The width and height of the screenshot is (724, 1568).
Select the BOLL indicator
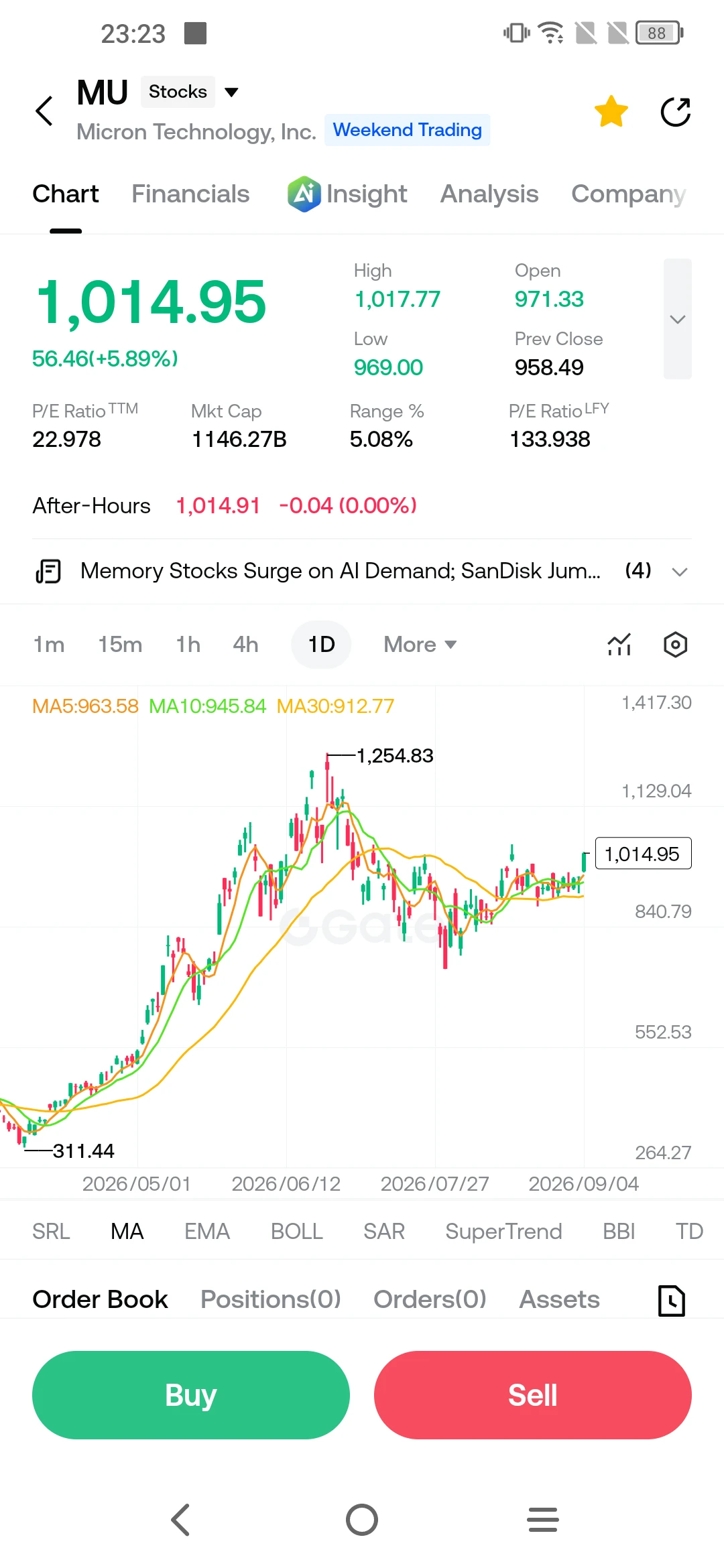coord(297,1232)
